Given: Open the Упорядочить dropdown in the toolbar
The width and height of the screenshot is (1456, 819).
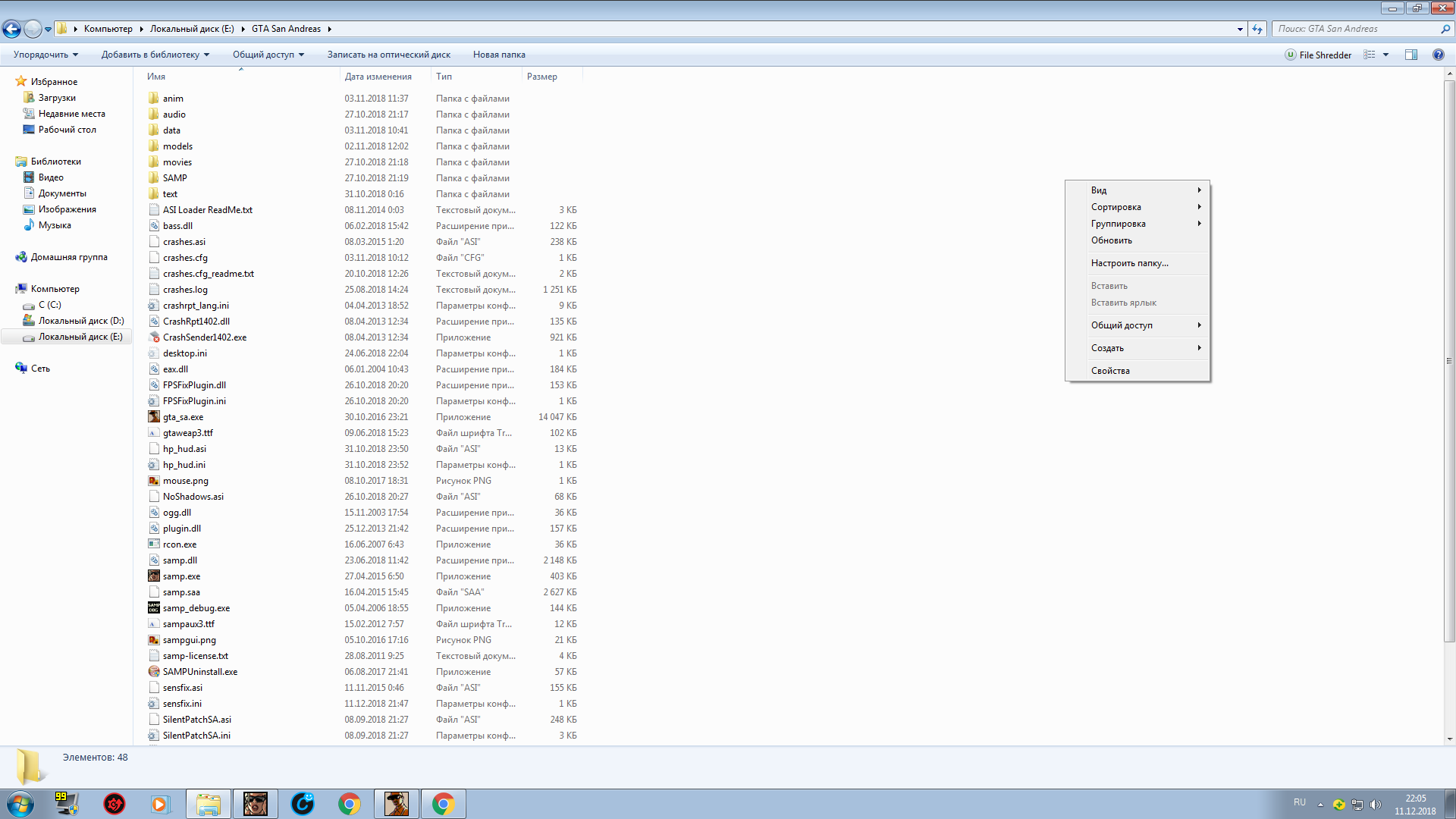Looking at the screenshot, I should pyautogui.click(x=46, y=55).
